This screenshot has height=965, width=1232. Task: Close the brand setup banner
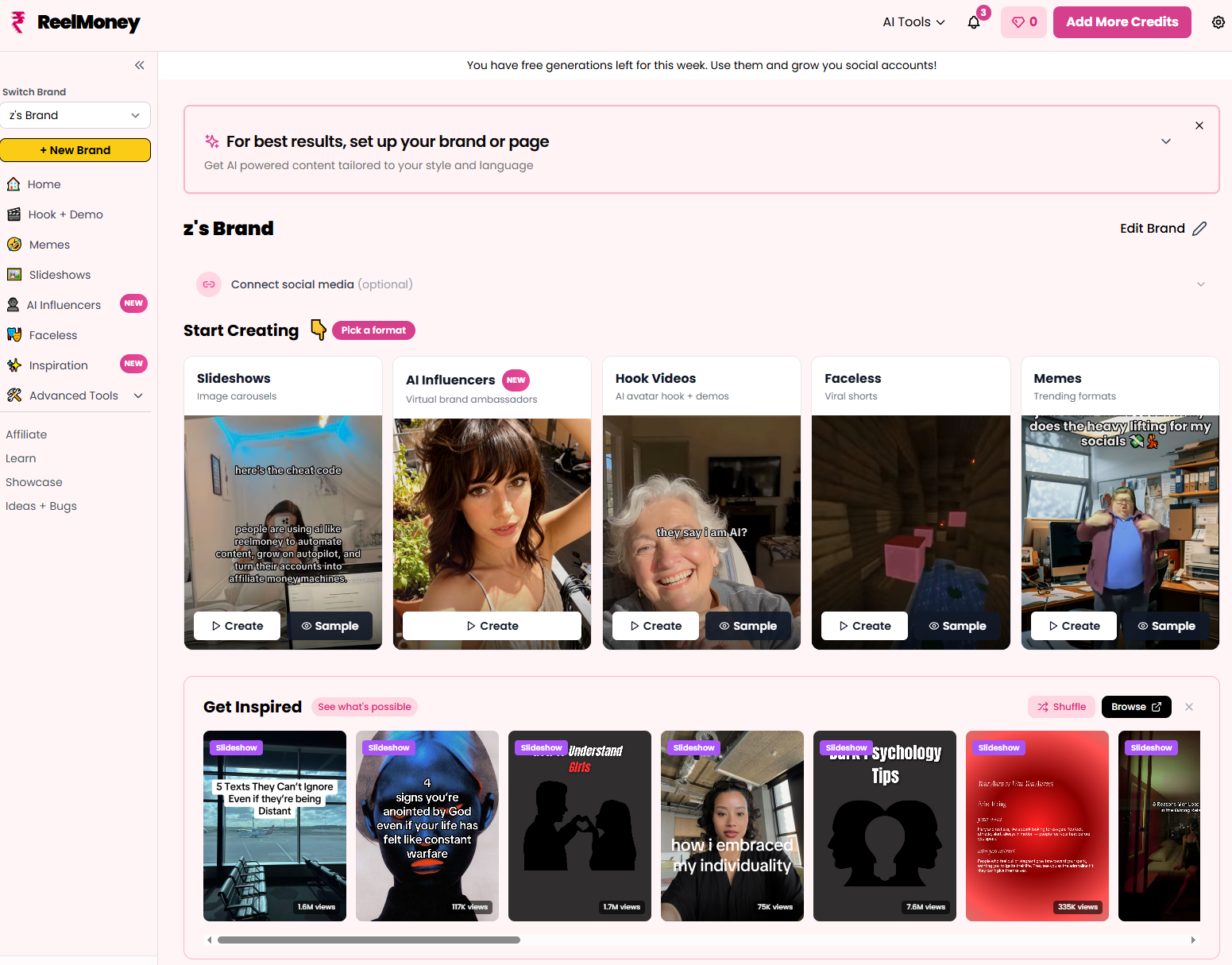pyautogui.click(x=1199, y=125)
